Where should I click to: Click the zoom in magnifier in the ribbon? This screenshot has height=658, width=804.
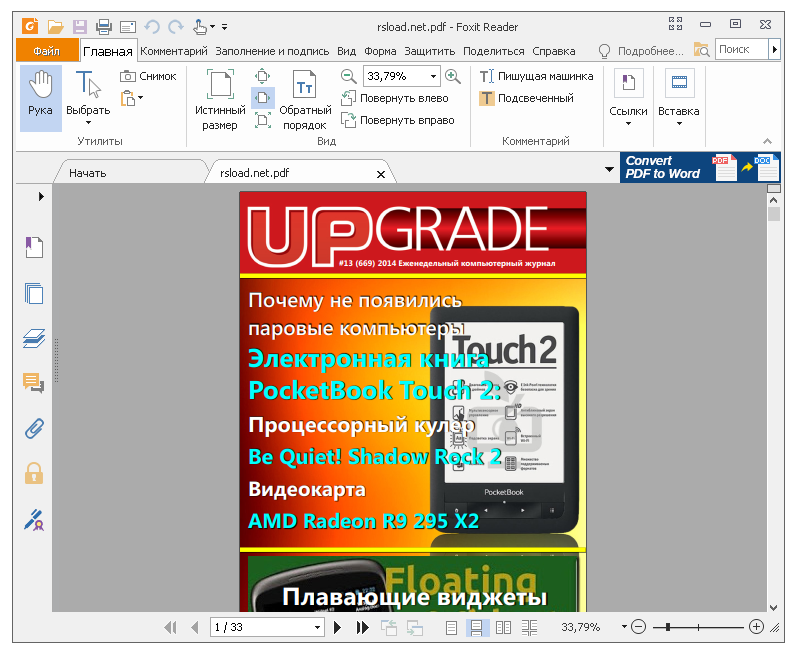pos(453,76)
